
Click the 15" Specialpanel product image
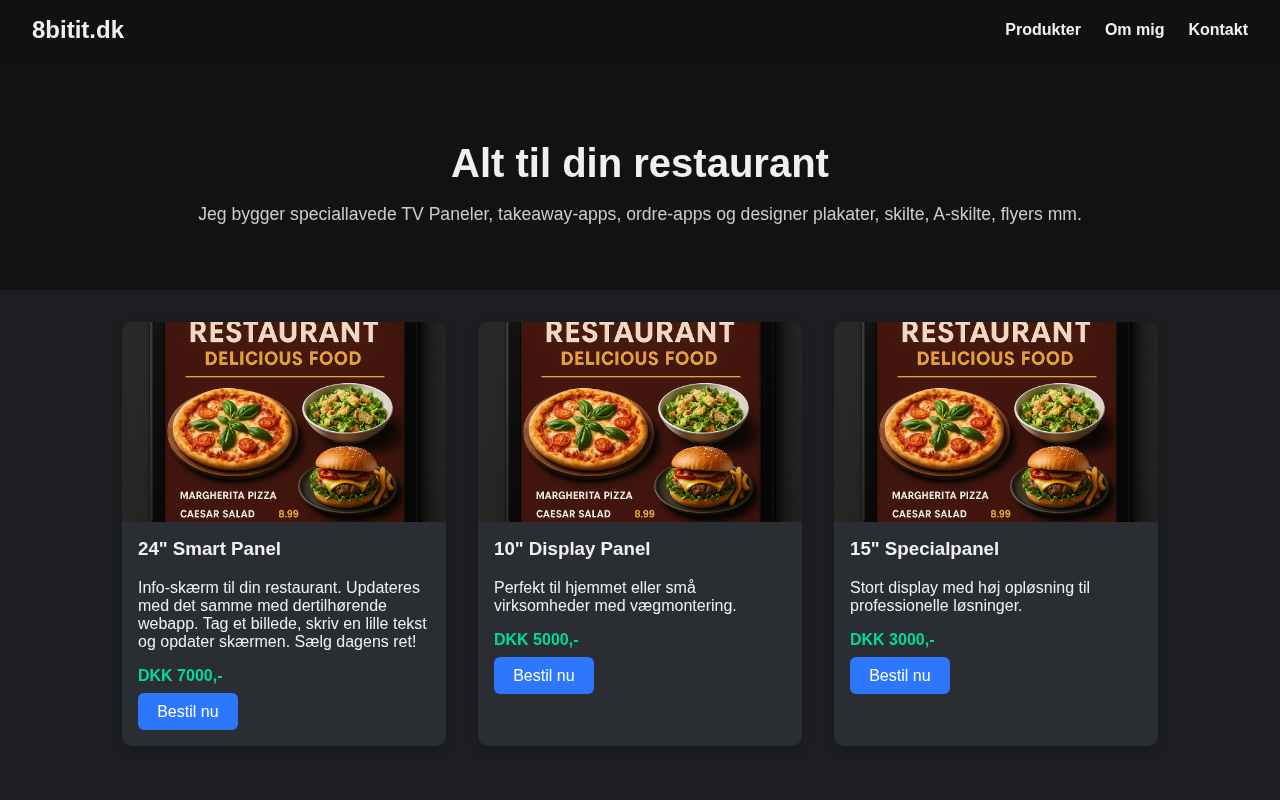click(996, 422)
